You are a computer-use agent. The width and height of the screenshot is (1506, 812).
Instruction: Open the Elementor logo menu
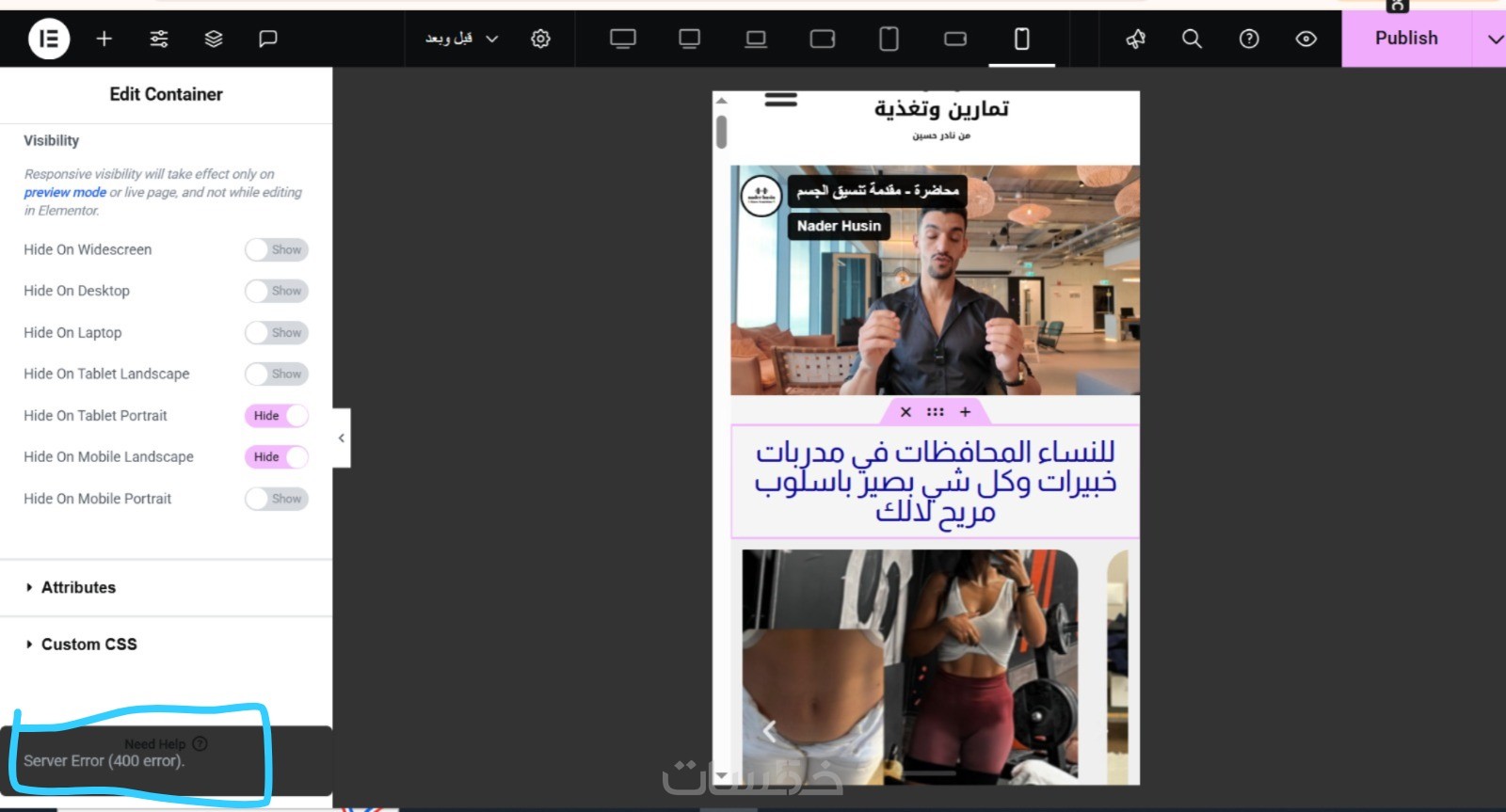[49, 39]
